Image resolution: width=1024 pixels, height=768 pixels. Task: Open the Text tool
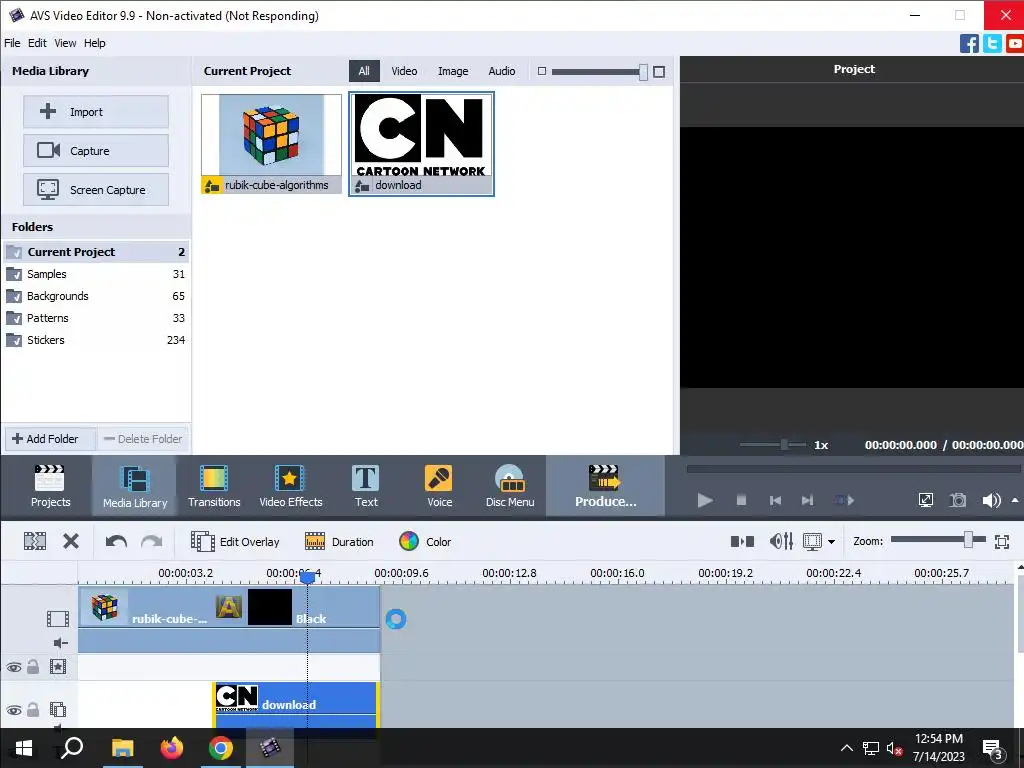click(366, 486)
